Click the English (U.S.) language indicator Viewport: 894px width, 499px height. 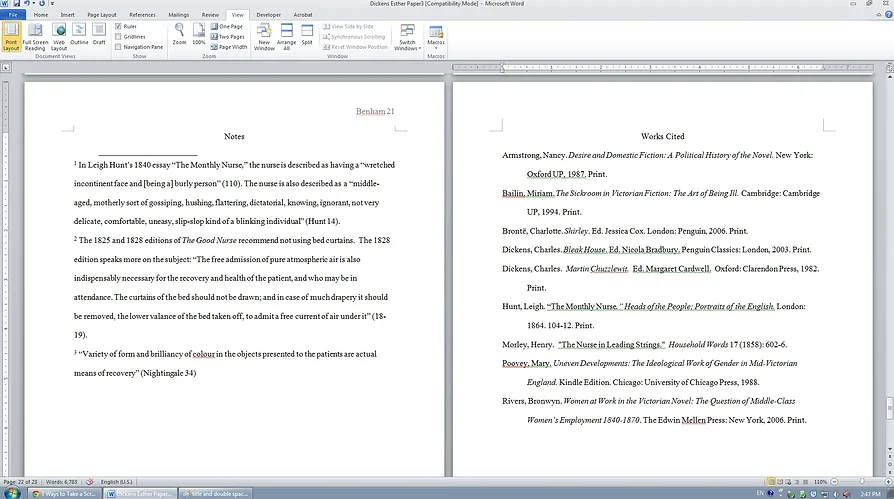pyautogui.click(x=116, y=482)
